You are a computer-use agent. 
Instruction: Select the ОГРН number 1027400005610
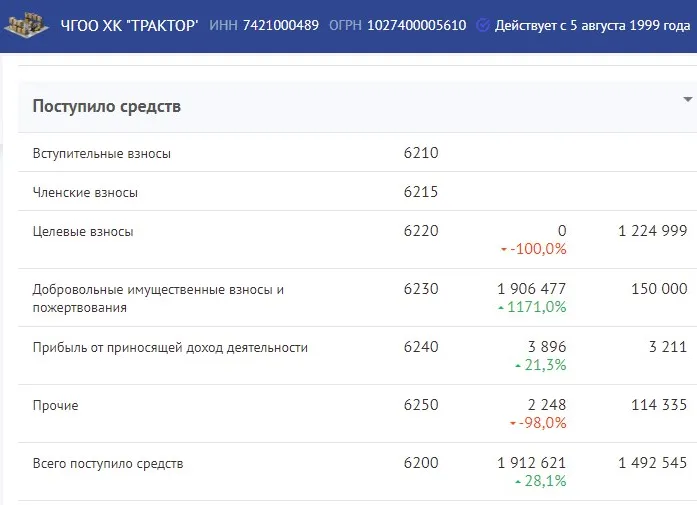[417, 25]
